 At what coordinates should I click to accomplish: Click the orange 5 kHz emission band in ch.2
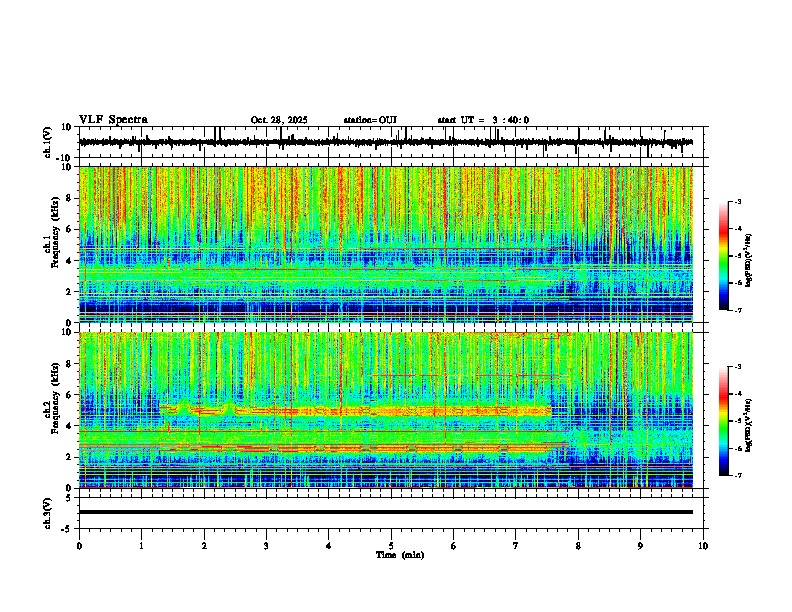tap(356, 411)
